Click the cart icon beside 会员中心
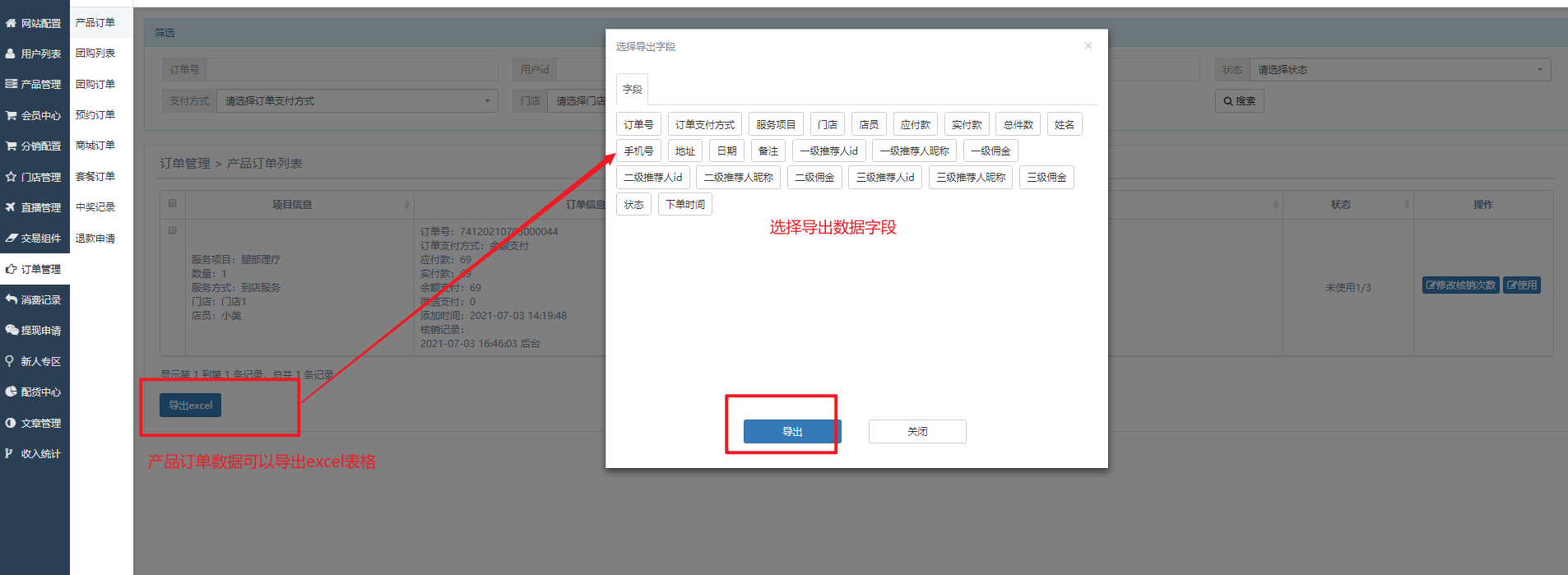 coord(11,115)
